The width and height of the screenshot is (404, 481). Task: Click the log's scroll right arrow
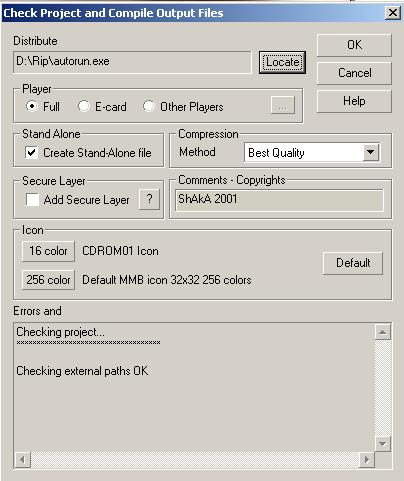pyautogui.click(x=367, y=460)
